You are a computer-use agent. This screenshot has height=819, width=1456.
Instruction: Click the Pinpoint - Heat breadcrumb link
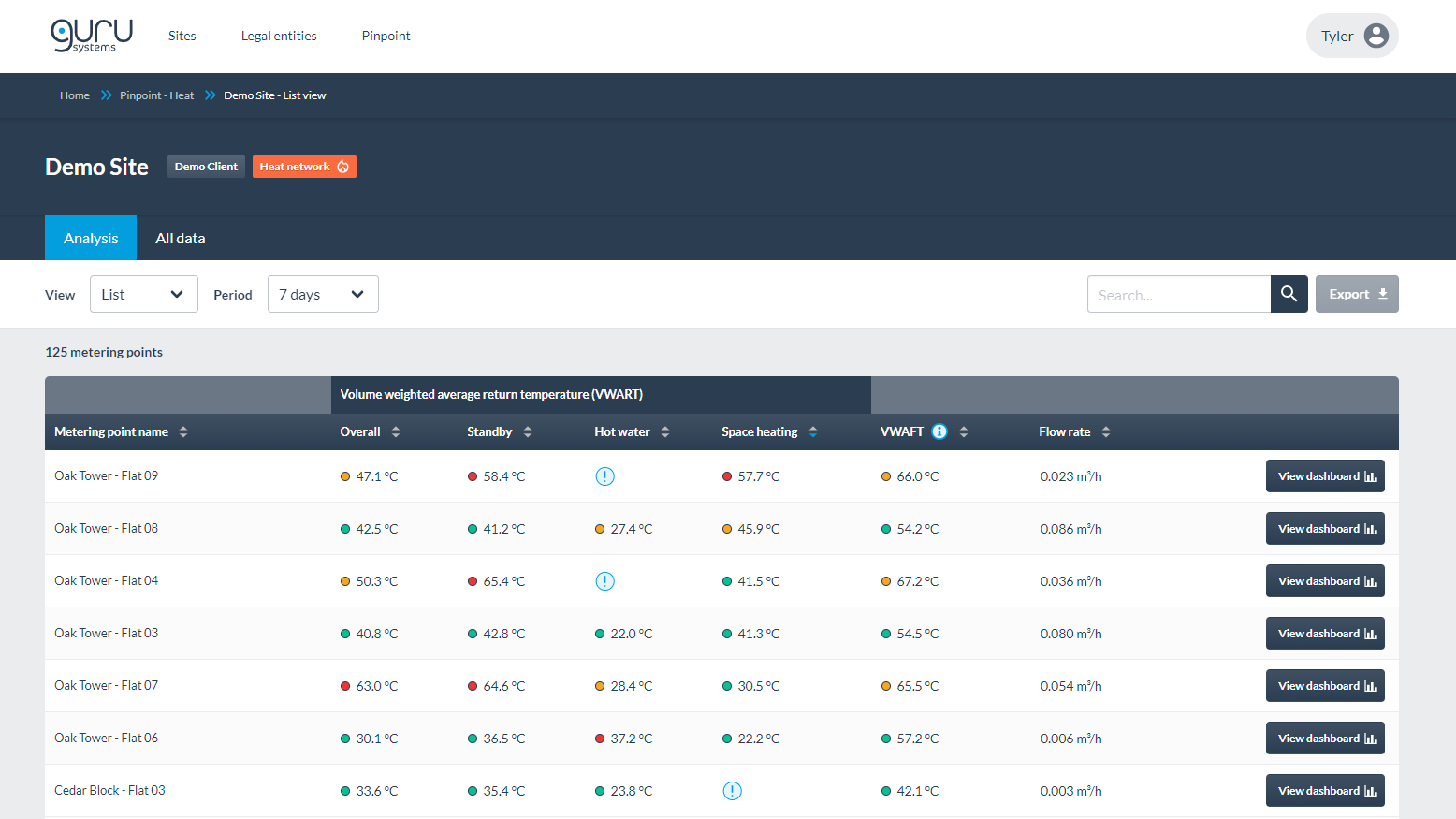(156, 95)
